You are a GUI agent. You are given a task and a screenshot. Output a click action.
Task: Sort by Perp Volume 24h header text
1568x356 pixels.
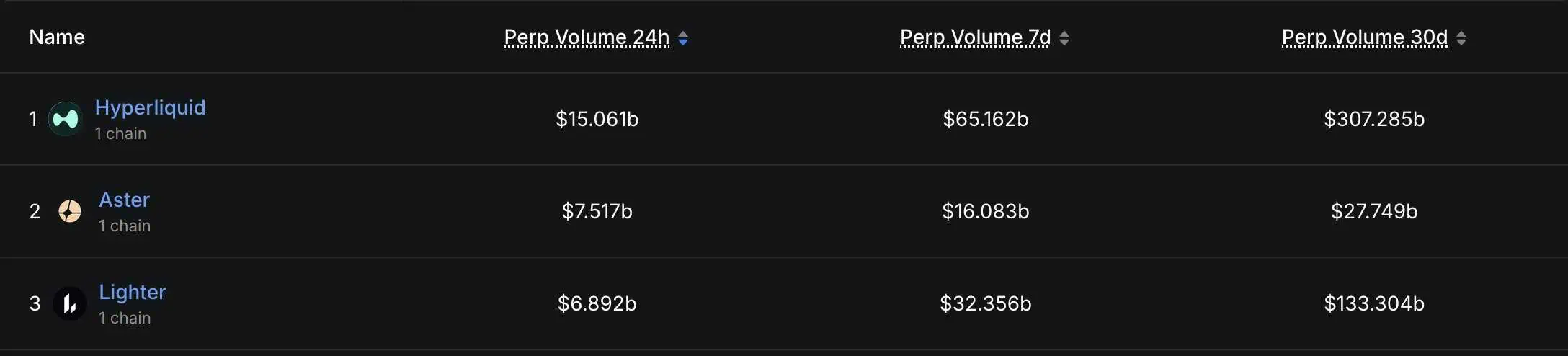coord(587,37)
